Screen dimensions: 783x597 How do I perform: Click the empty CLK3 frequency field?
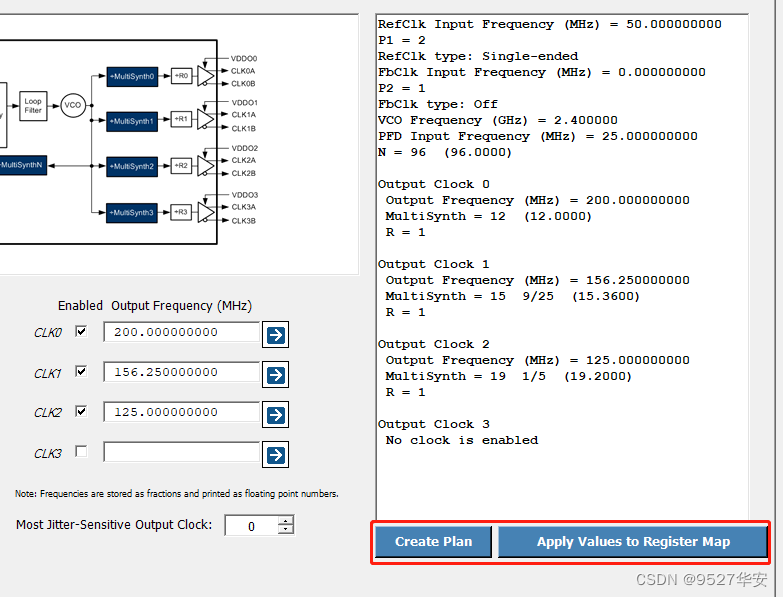tap(182, 452)
